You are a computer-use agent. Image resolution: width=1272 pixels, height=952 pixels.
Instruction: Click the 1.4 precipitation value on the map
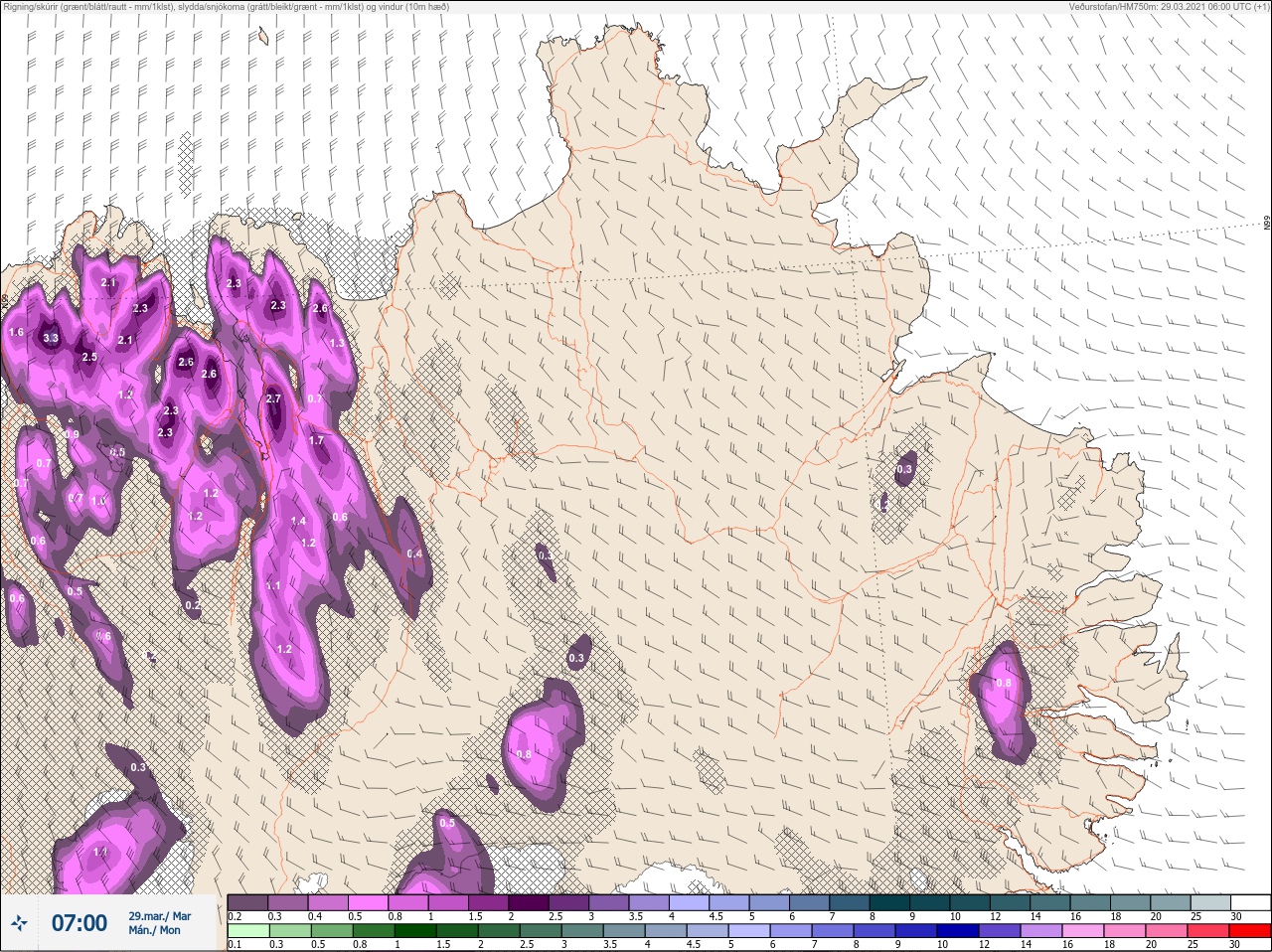(298, 522)
